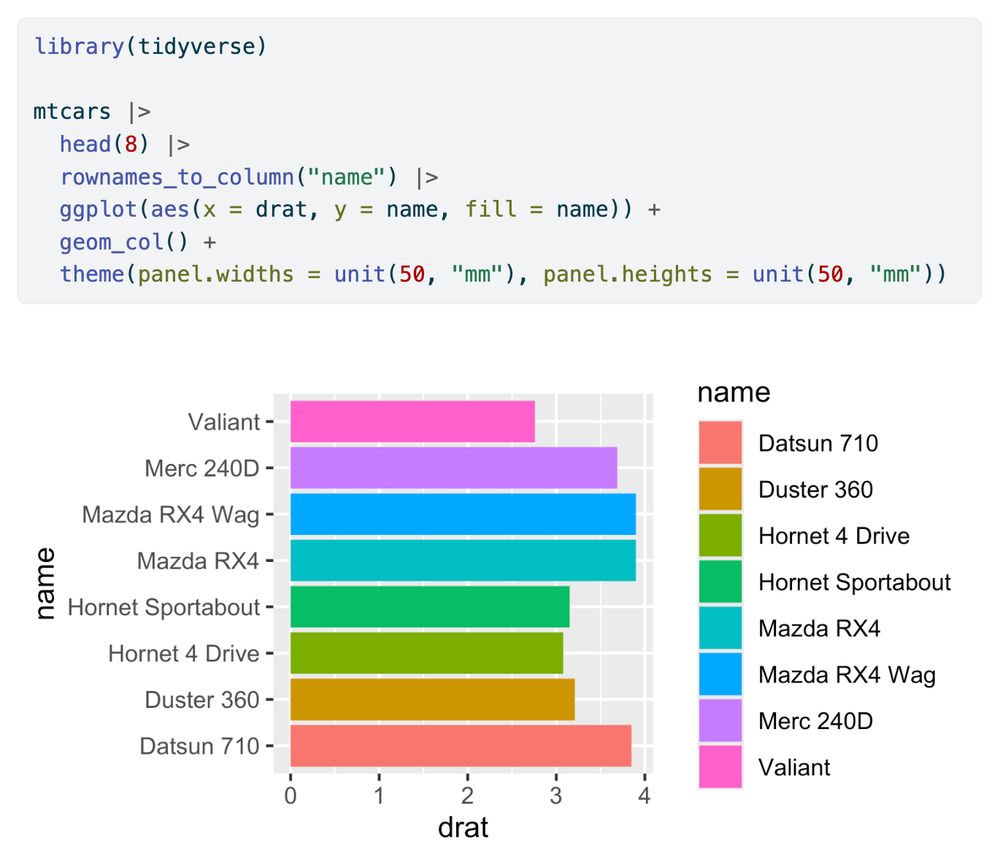Click the 'ggplot' function in code
Viewport: 1000px width, 864px height.
coord(99,210)
